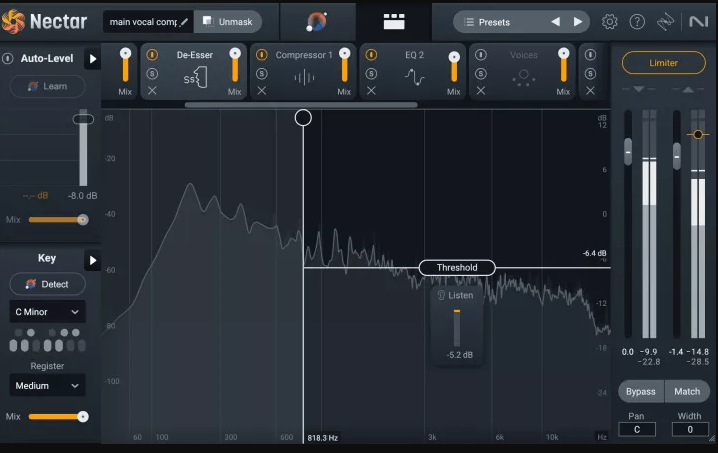Screen dimensions: 718x453
Task: Open the Vocal Assistant icon
Action: 316,22
